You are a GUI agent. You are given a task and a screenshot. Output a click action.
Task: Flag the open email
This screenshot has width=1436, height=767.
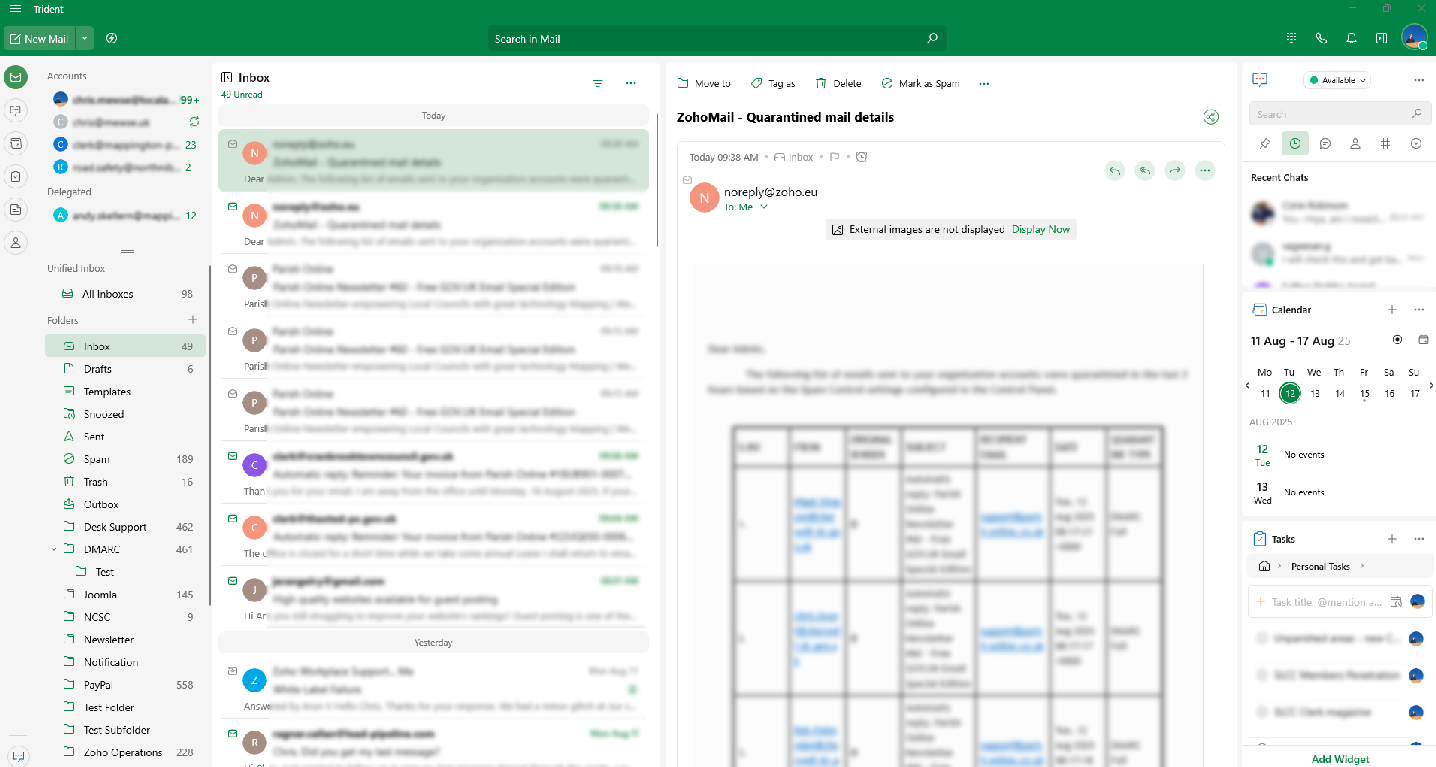834,157
